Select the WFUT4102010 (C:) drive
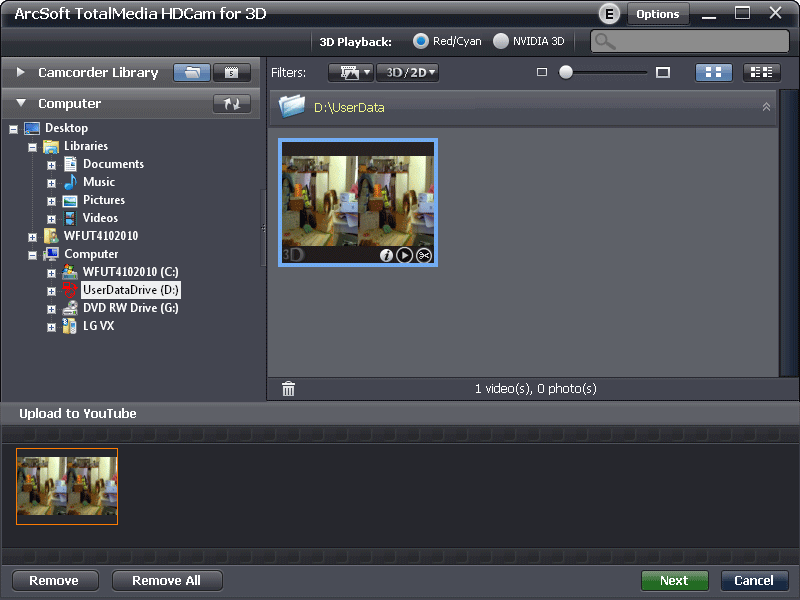The image size is (800, 600). [131, 272]
